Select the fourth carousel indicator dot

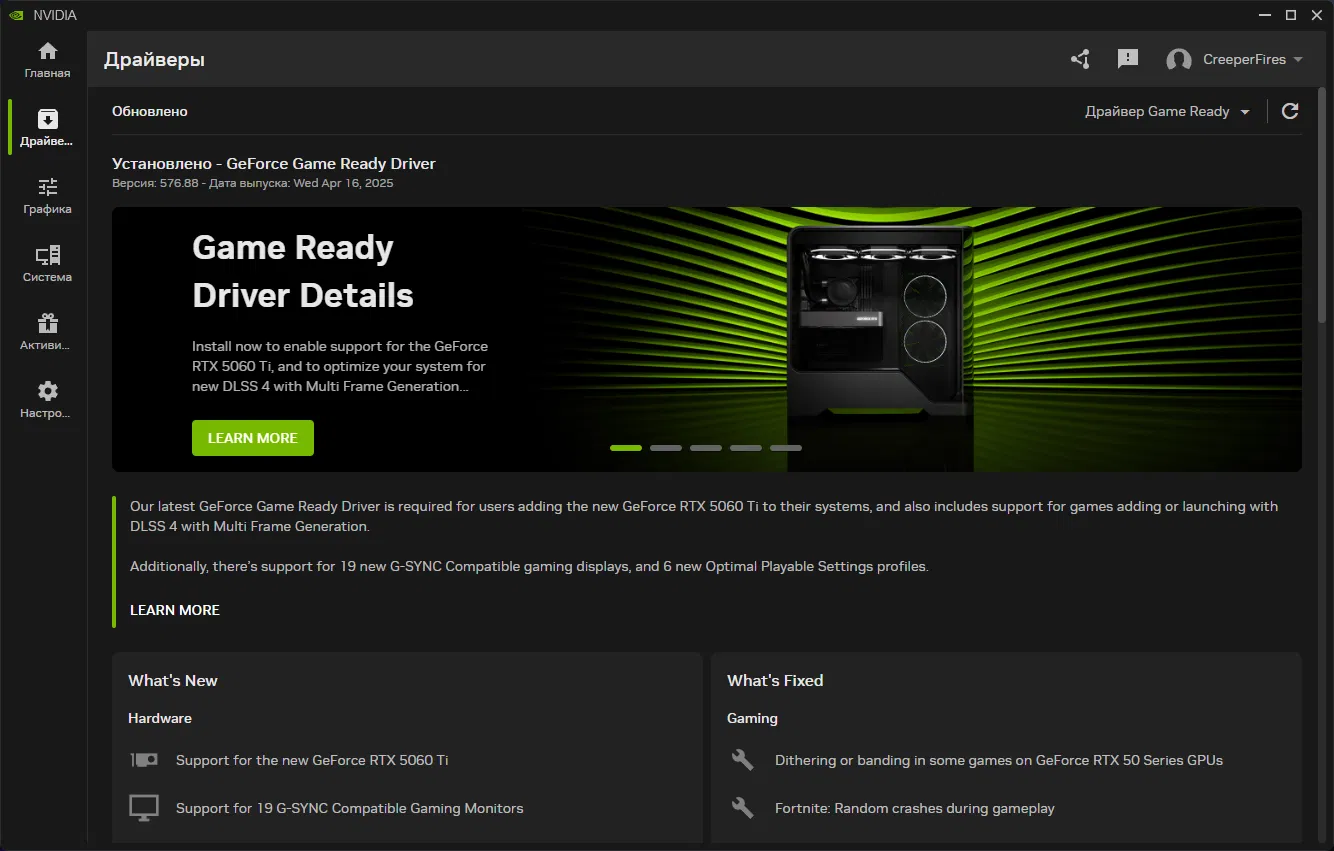point(746,447)
